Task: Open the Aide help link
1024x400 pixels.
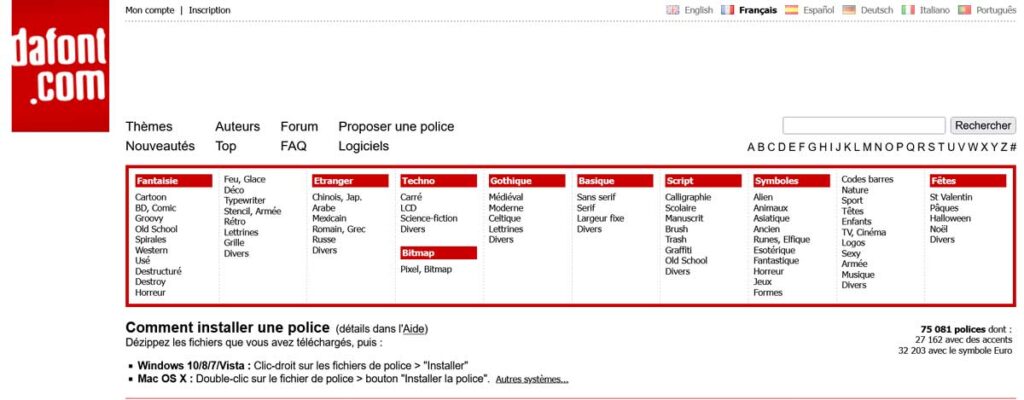Action: pyautogui.click(x=413, y=329)
